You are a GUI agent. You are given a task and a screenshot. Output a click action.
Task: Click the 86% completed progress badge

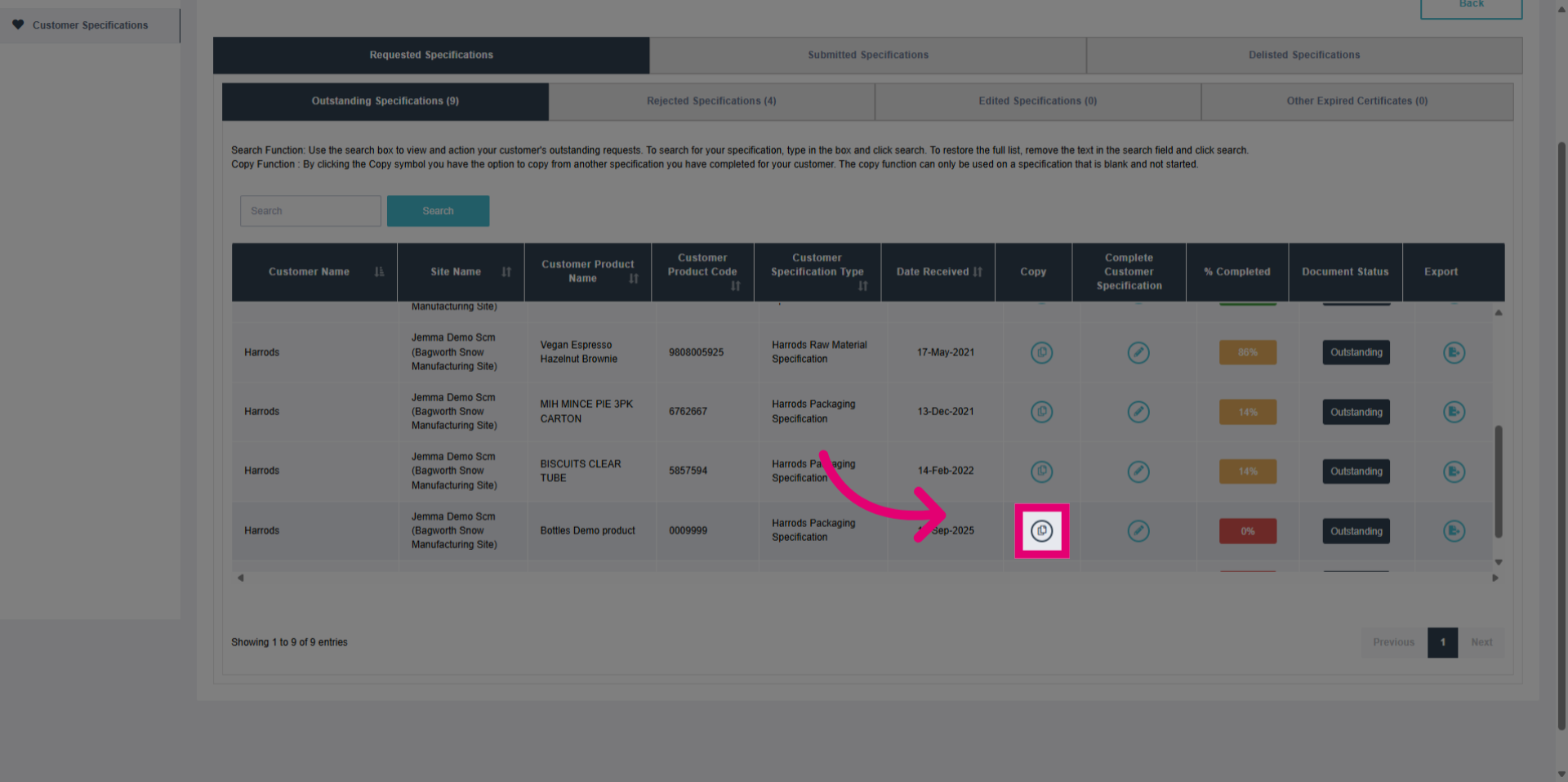[x=1248, y=353]
